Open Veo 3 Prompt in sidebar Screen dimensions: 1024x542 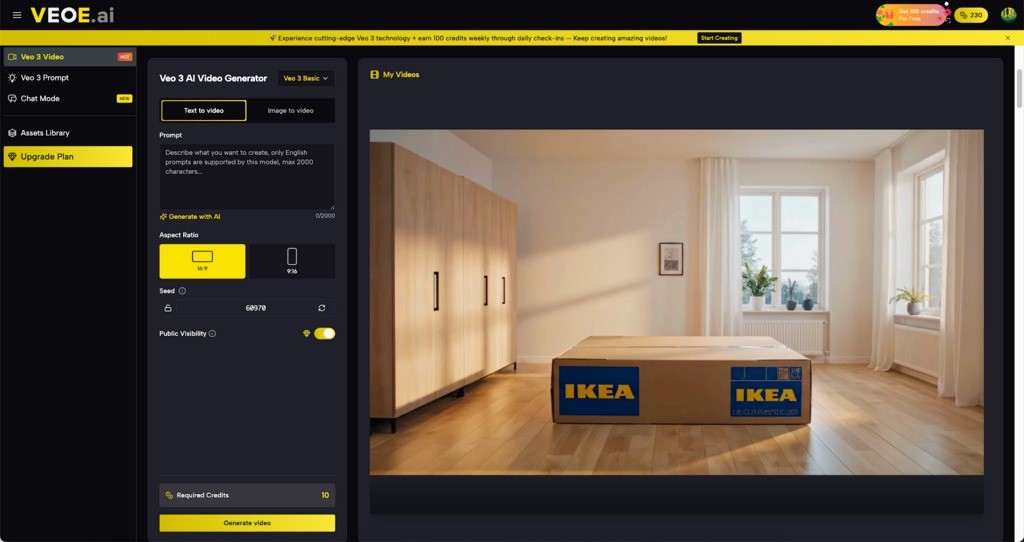click(69, 78)
